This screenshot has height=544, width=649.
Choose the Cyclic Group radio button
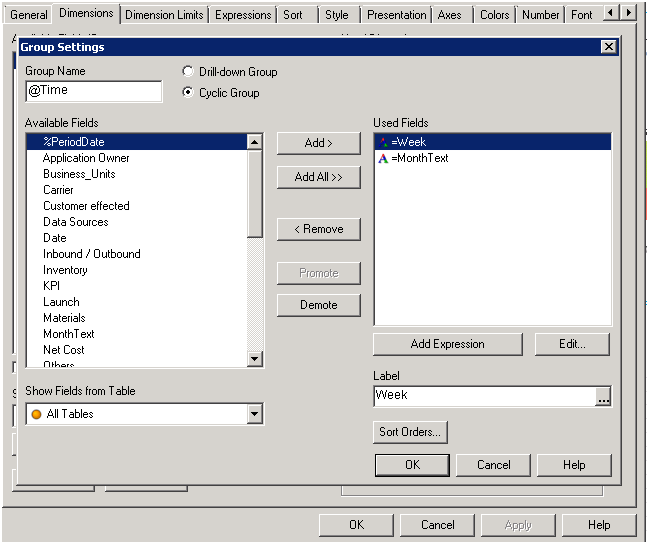(x=188, y=93)
